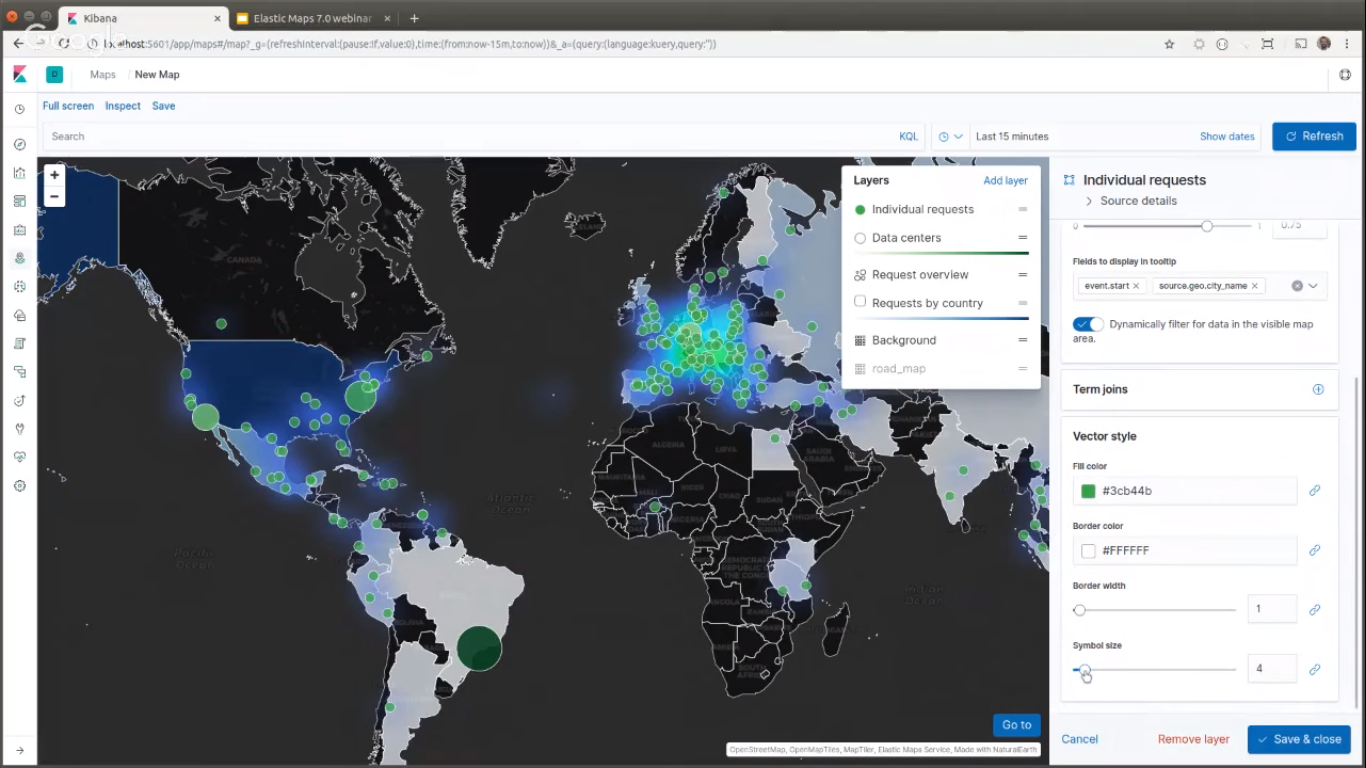Open Discover using the compass sidebar icon
Viewport: 1366px width, 768px height.
tap(18, 144)
